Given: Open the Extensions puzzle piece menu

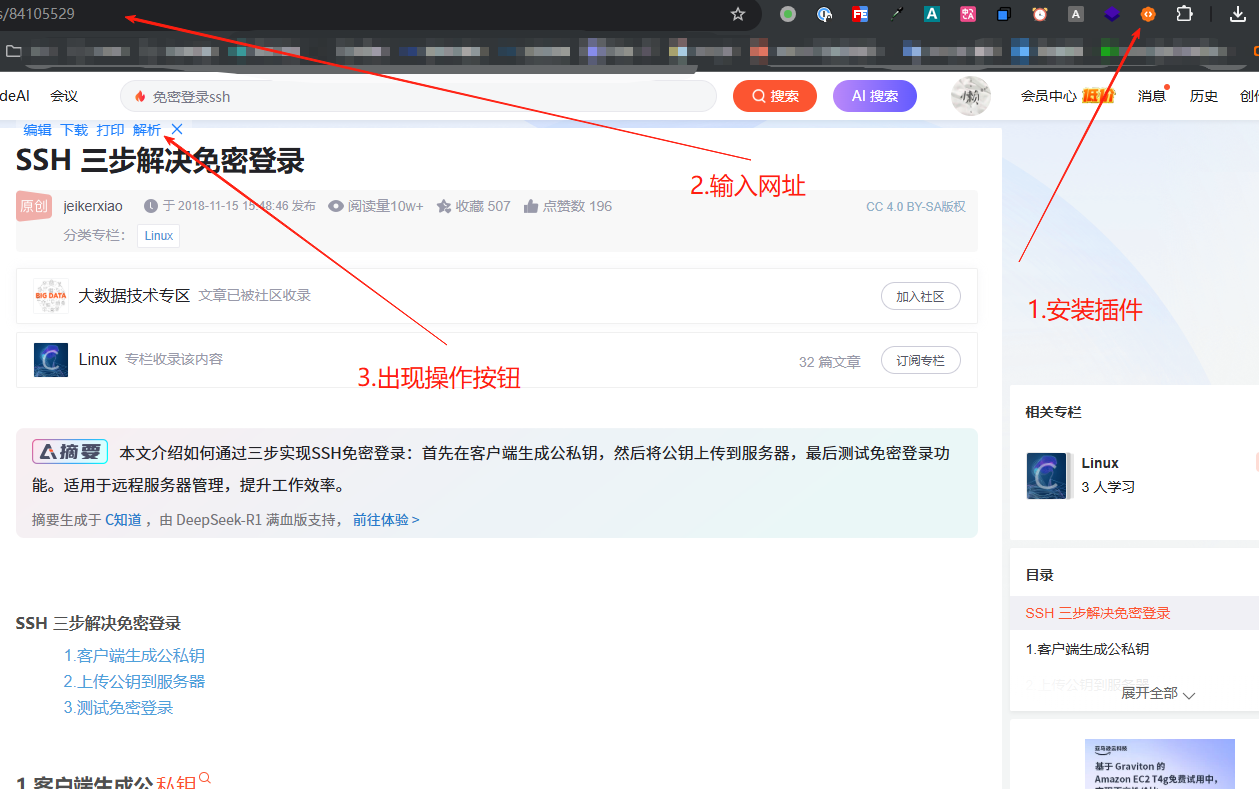Looking at the screenshot, I should (x=1185, y=14).
